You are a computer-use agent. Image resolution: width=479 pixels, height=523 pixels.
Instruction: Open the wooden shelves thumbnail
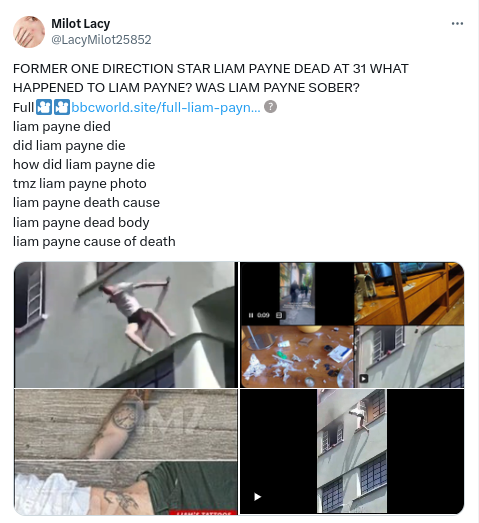coord(409,293)
